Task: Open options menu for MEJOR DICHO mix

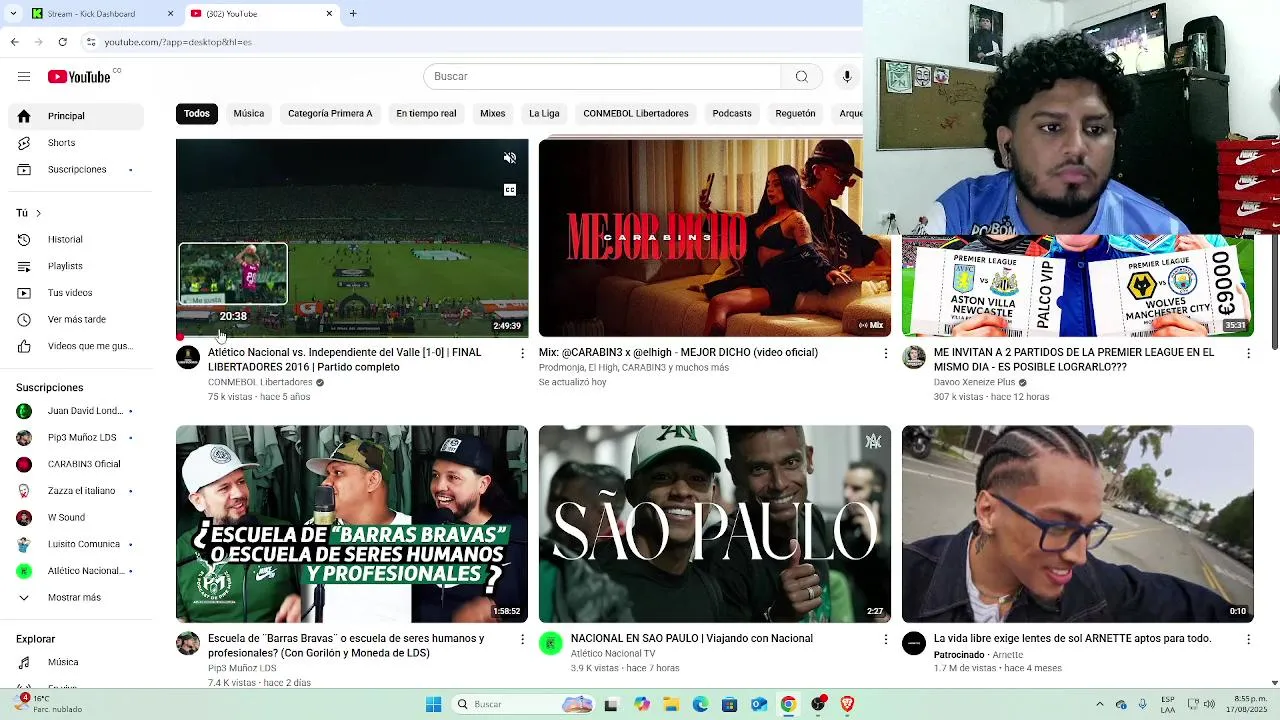Action: coord(885,353)
